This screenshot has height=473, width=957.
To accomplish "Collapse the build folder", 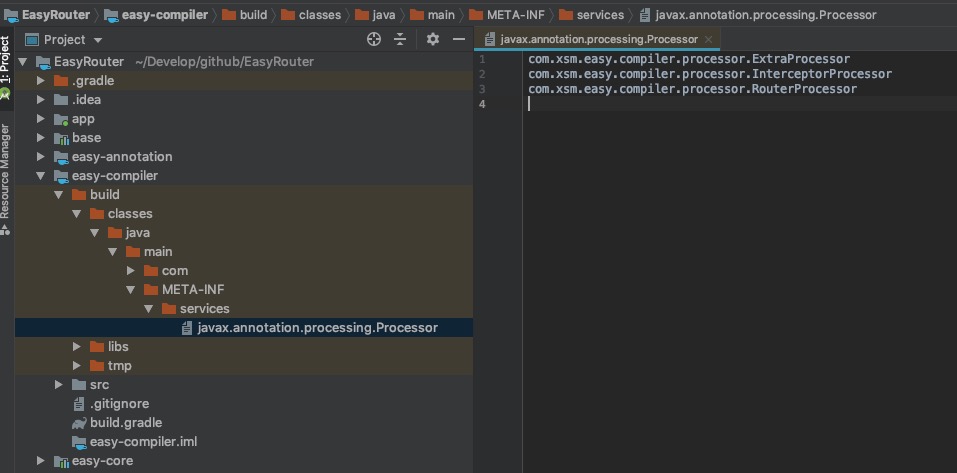I will [x=59, y=195].
